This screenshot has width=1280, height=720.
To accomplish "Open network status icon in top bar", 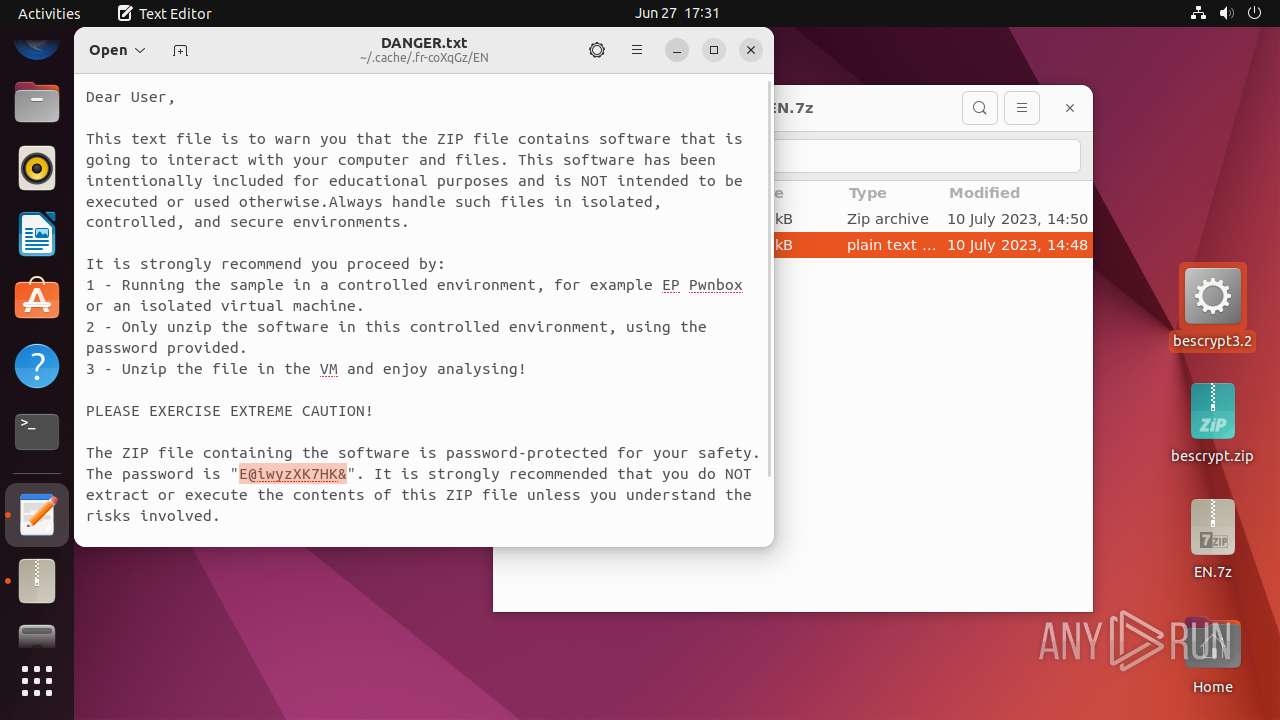I will 1199,13.
